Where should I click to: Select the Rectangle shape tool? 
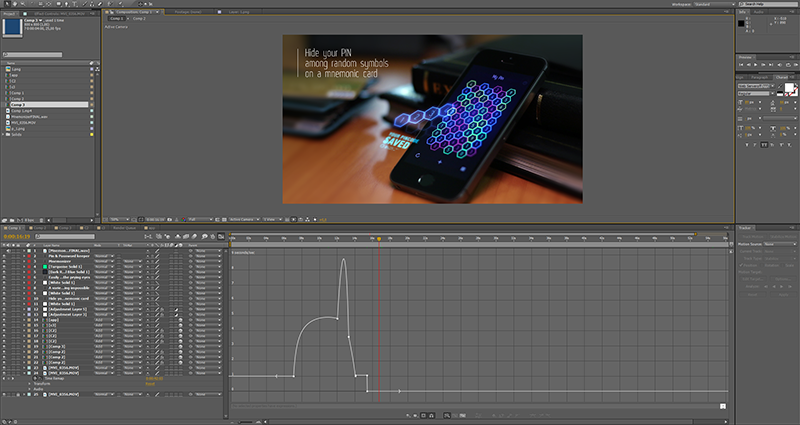tap(59, 4)
